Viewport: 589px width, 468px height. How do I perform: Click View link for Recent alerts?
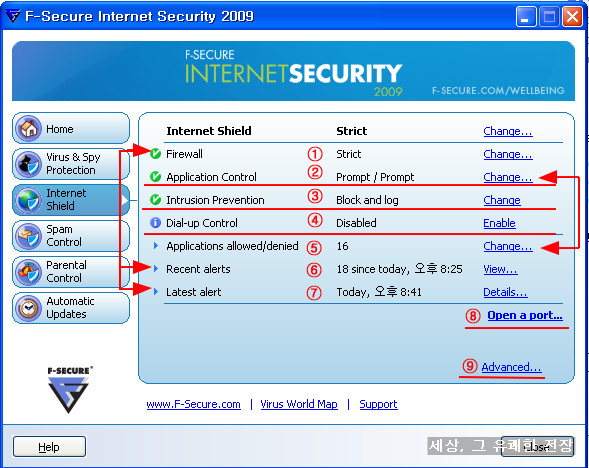tap(500, 269)
